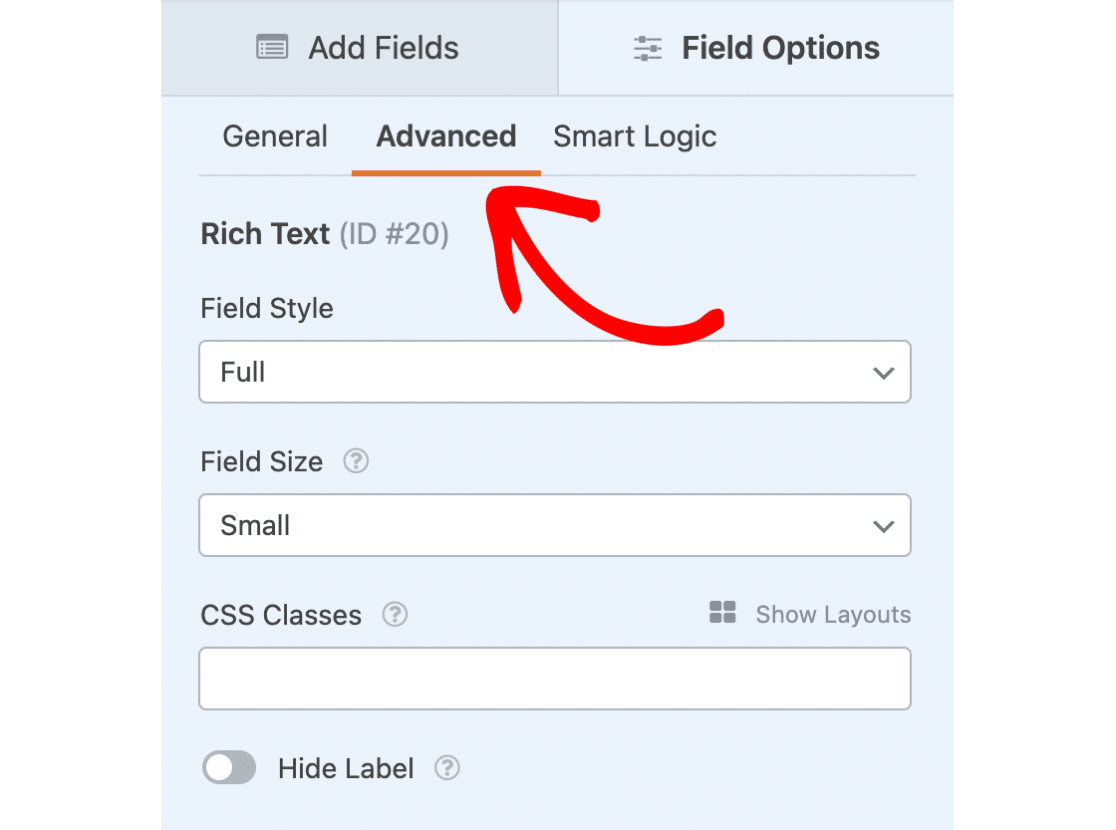Open the dropdown showing Small
This screenshot has width=1116, height=830.
coord(554,526)
